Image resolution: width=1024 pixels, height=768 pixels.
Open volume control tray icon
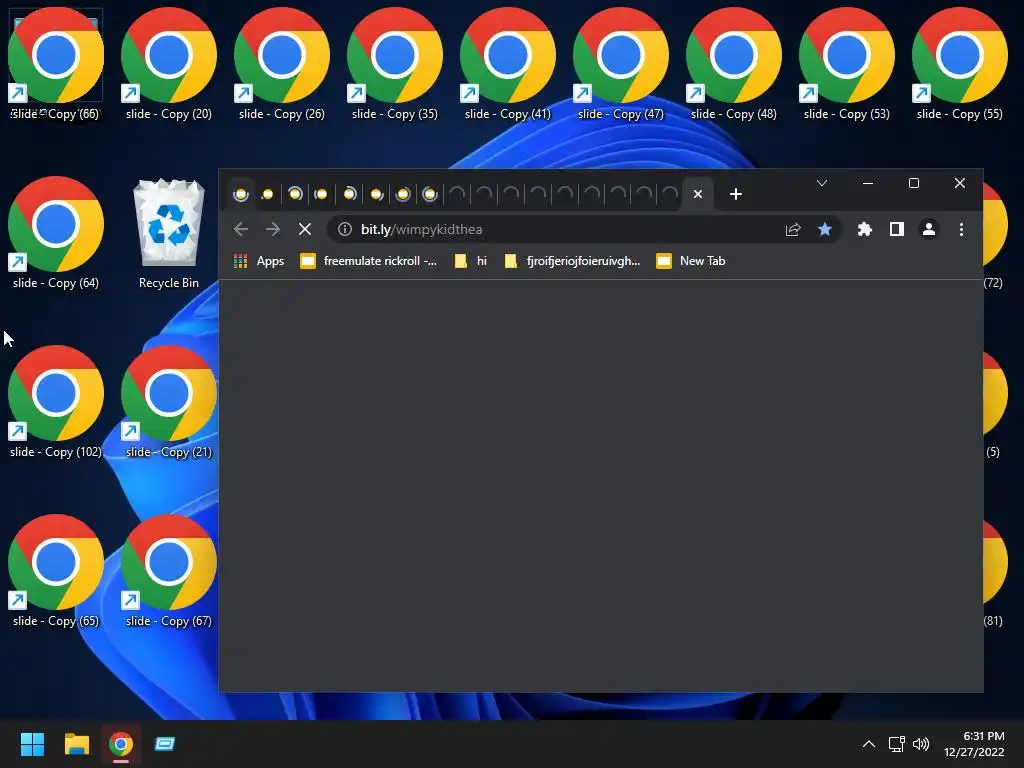[x=921, y=744]
